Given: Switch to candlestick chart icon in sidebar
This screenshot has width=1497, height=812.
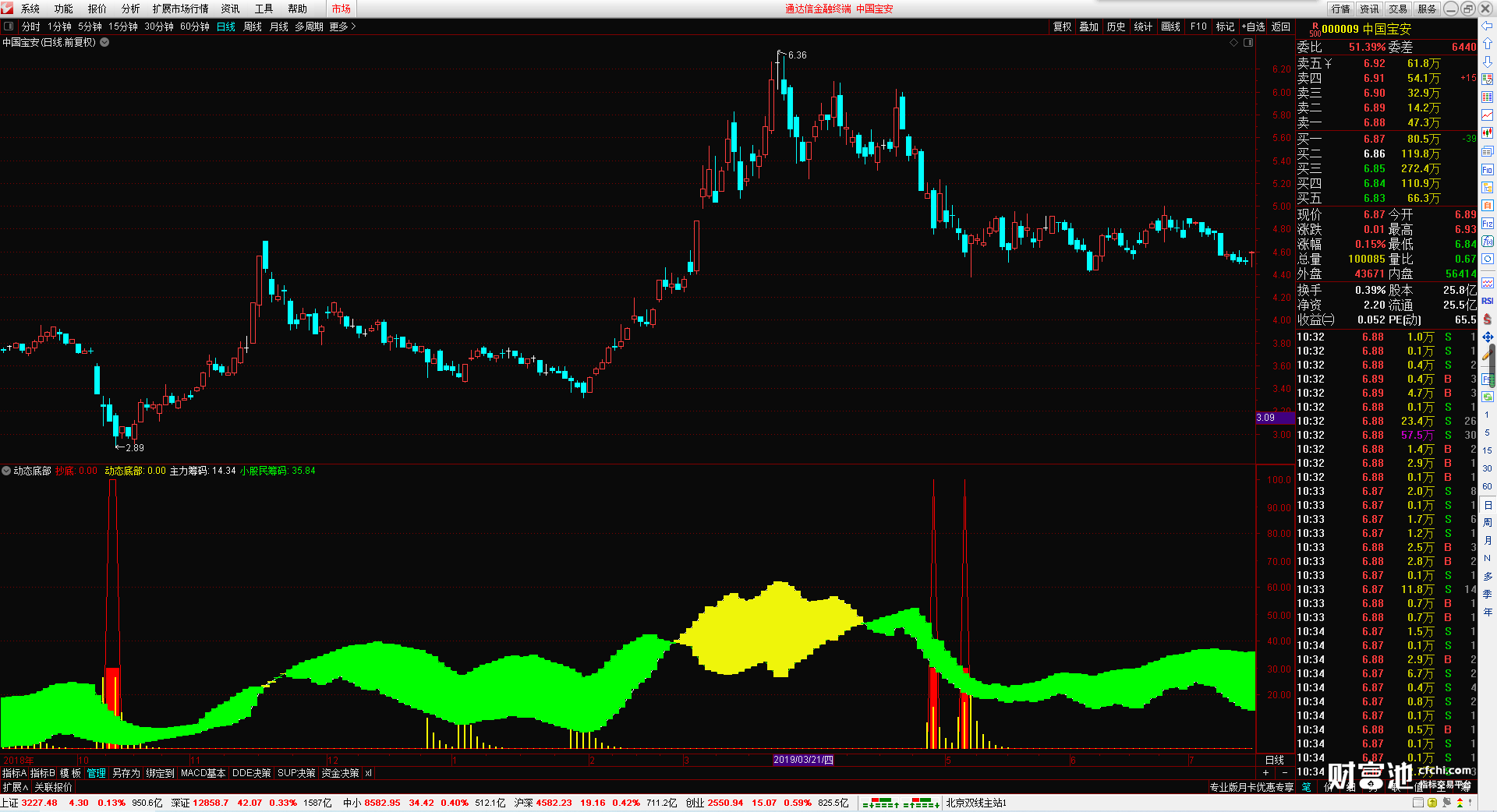Looking at the screenshot, I should (x=1487, y=133).
